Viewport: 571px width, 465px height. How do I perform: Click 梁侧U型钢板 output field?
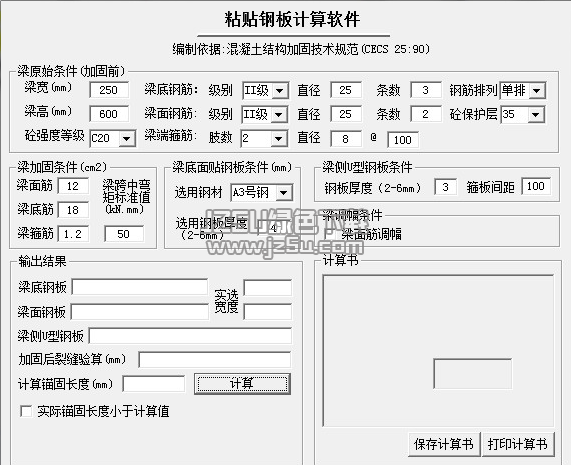(190, 336)
